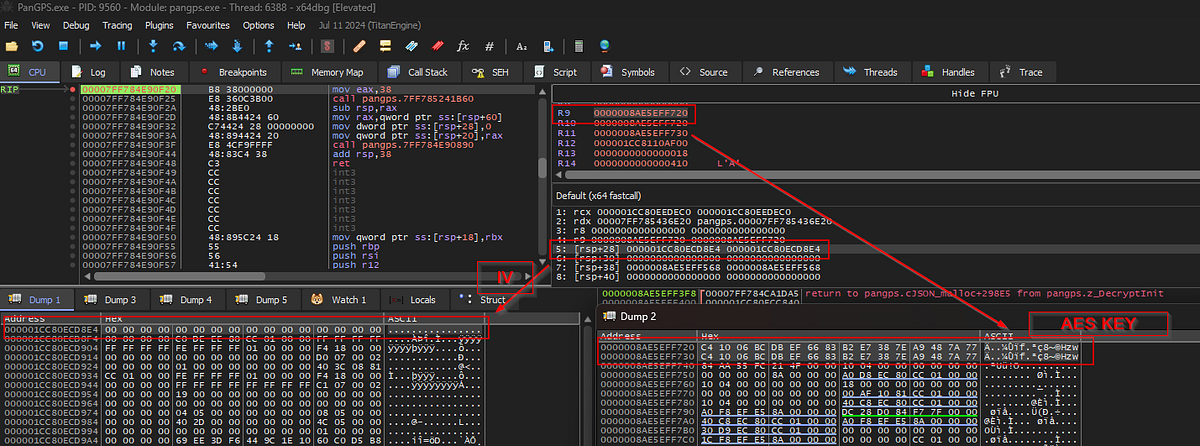Click the step over icon
1200x446 pixels.
coord(180,46)
